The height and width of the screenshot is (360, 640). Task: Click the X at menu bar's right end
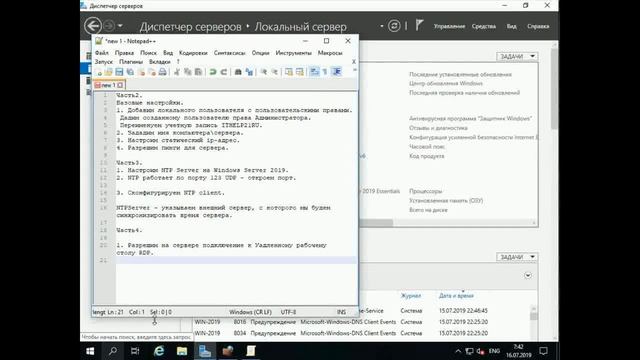point(353,62)
